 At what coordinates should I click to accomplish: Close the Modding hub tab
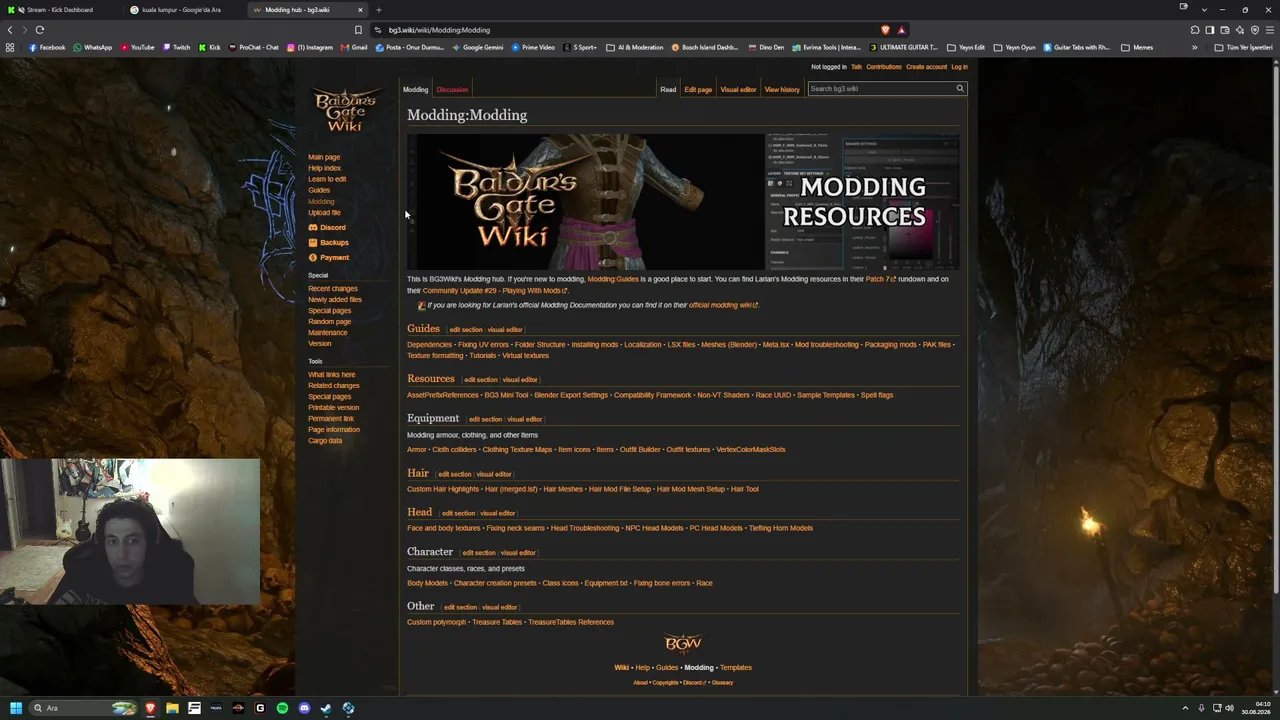click(x=360, y=10)
